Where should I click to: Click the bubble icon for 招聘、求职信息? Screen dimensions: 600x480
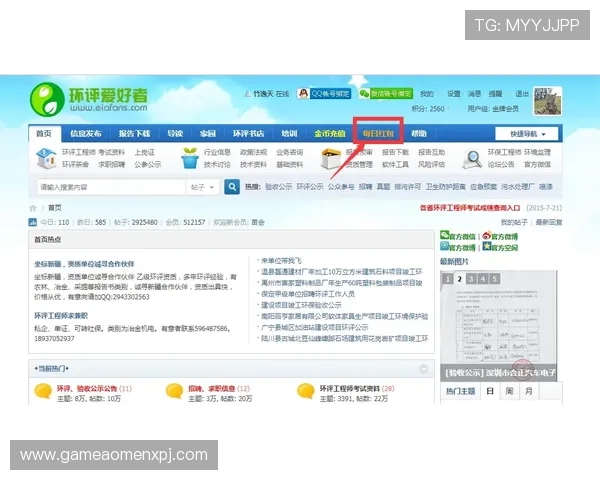tap(174, 391)
